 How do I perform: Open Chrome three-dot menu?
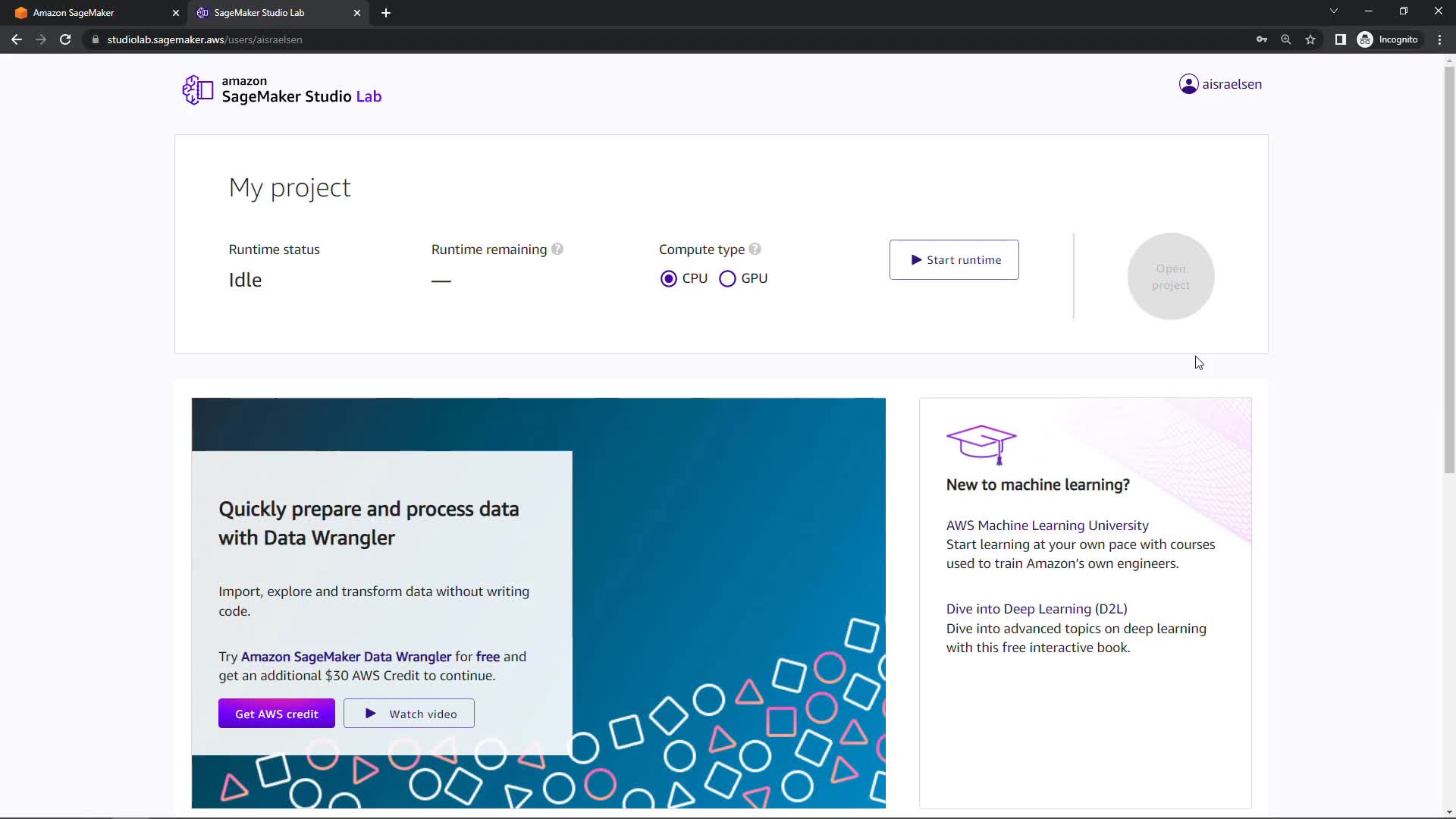(1440, 39)
